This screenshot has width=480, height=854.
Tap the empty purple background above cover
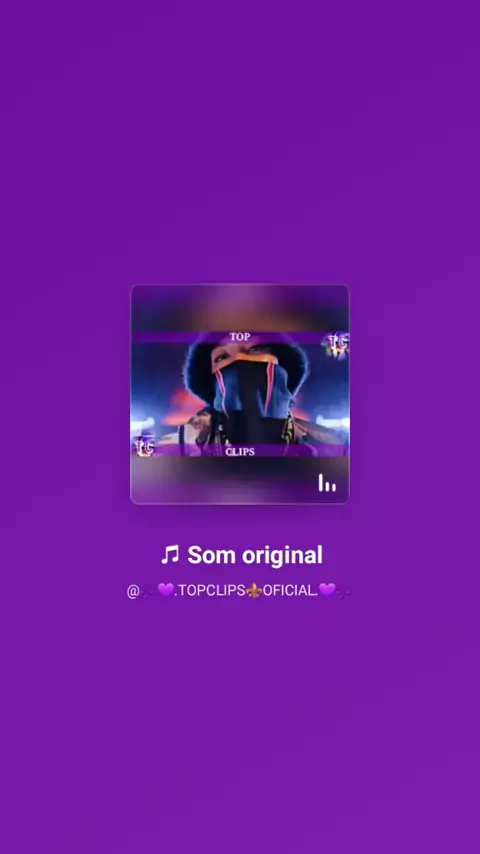[x=240, y=142]
